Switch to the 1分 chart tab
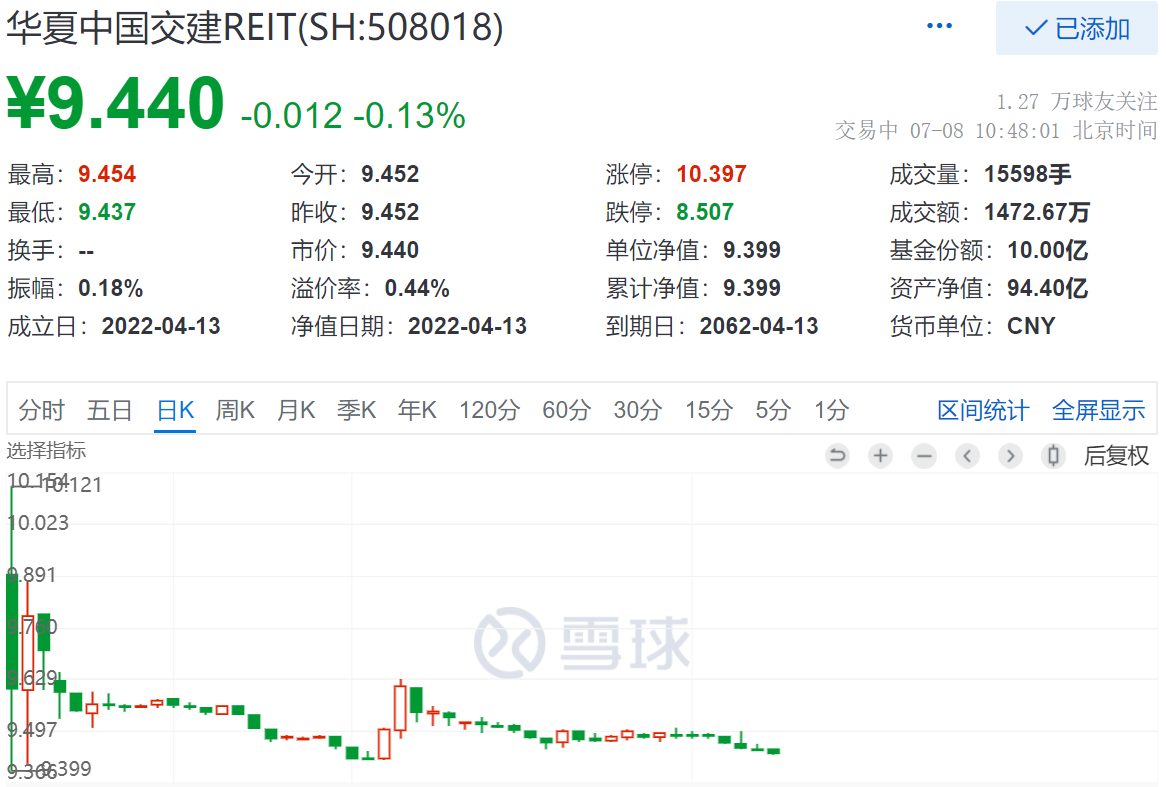Image resolution: width=1166 pixels, height=787 pixels. coord(831,410)
